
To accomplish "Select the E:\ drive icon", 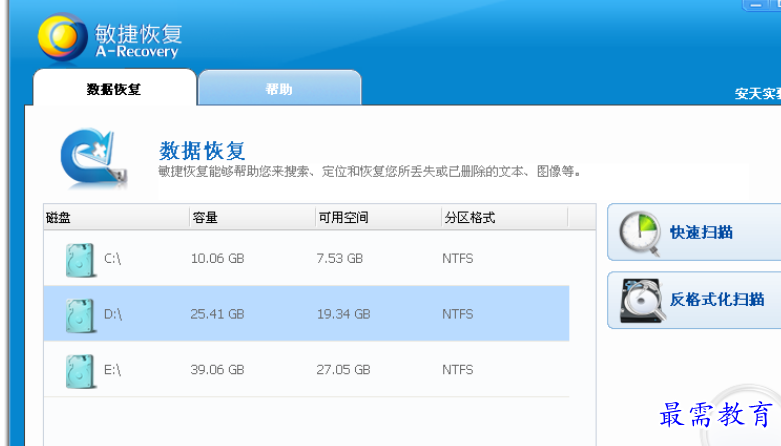I will [78, 369].
